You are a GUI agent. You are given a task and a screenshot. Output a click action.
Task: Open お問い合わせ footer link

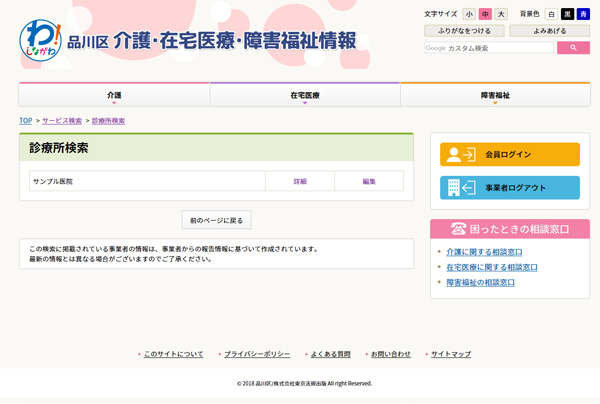pos(391,354)
